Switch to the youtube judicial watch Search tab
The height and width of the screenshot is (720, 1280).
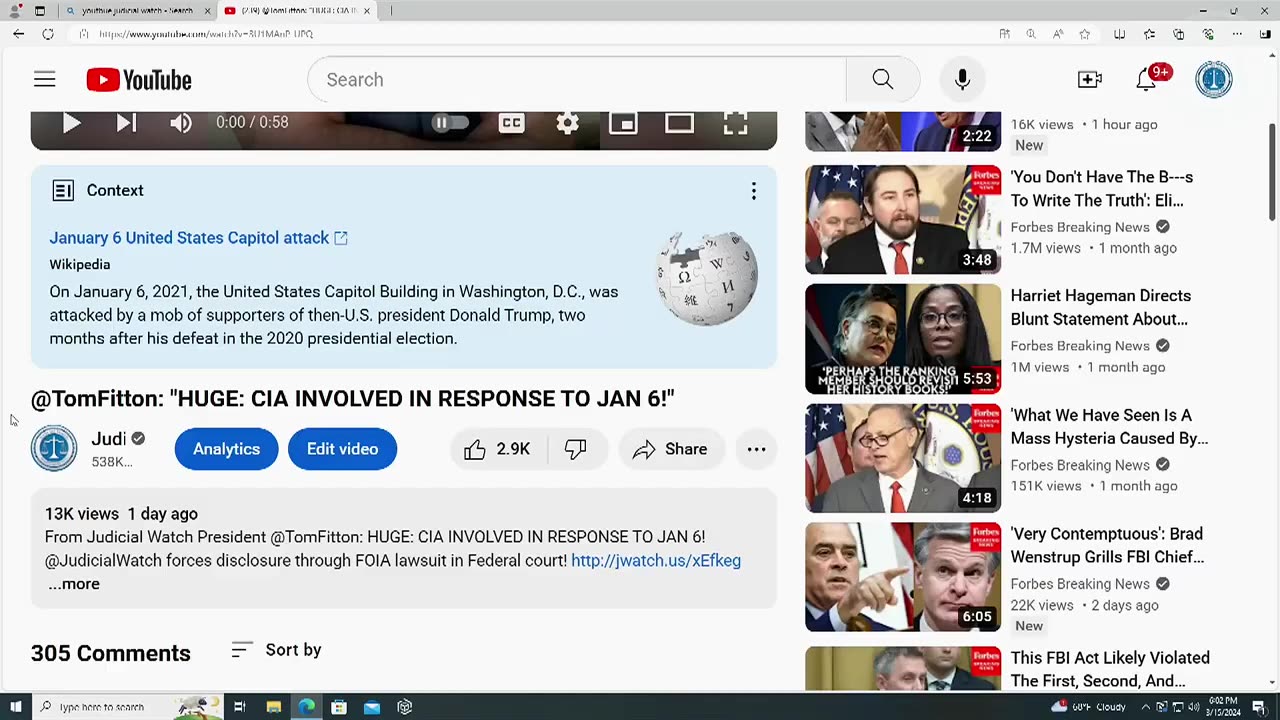click(x=137, y=11)
